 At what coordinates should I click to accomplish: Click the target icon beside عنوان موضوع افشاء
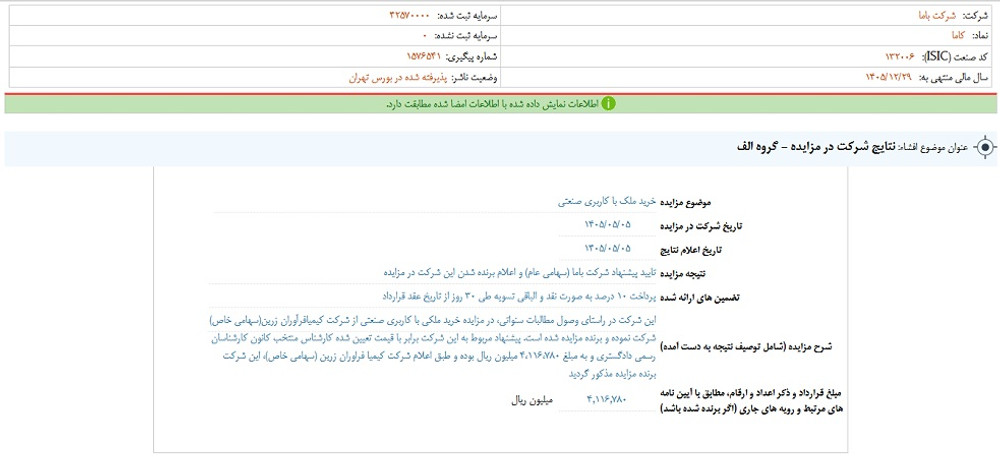point(985,148)
